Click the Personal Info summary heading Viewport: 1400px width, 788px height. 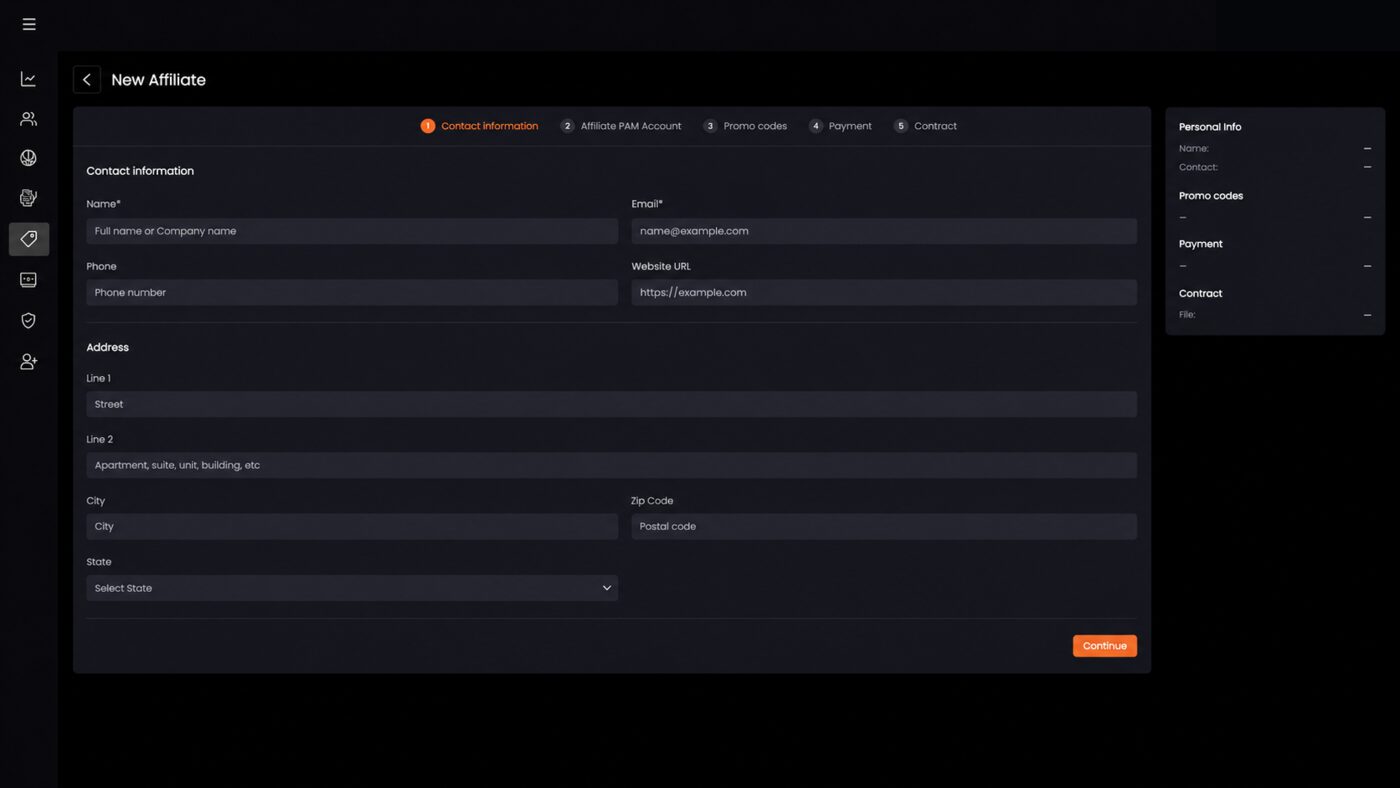click(1210, 127)
